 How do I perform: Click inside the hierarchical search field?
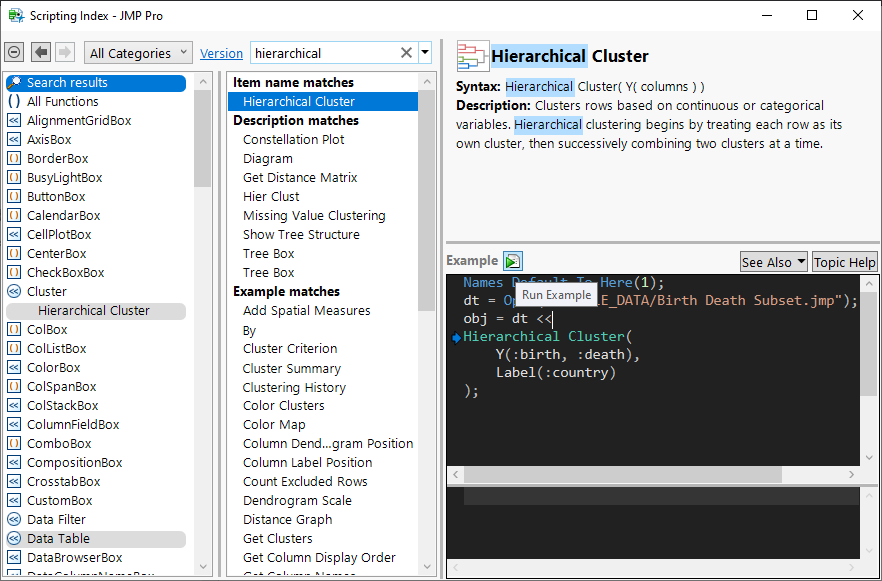[320, 53]
